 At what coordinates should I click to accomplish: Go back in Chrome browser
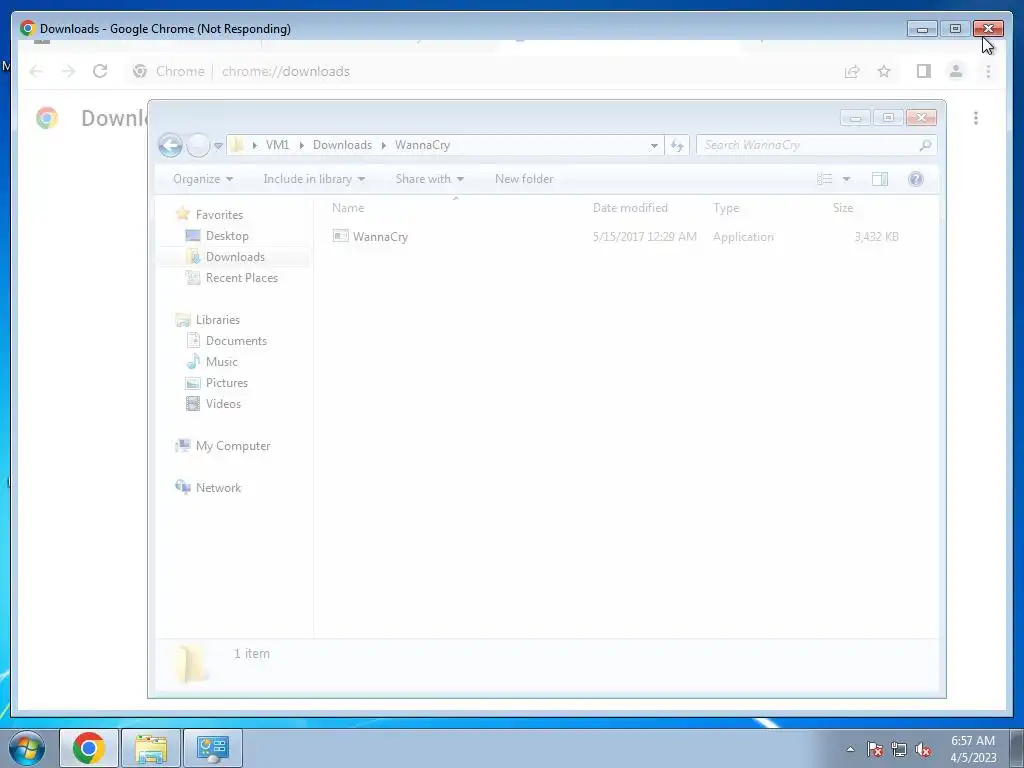point(37,71)
